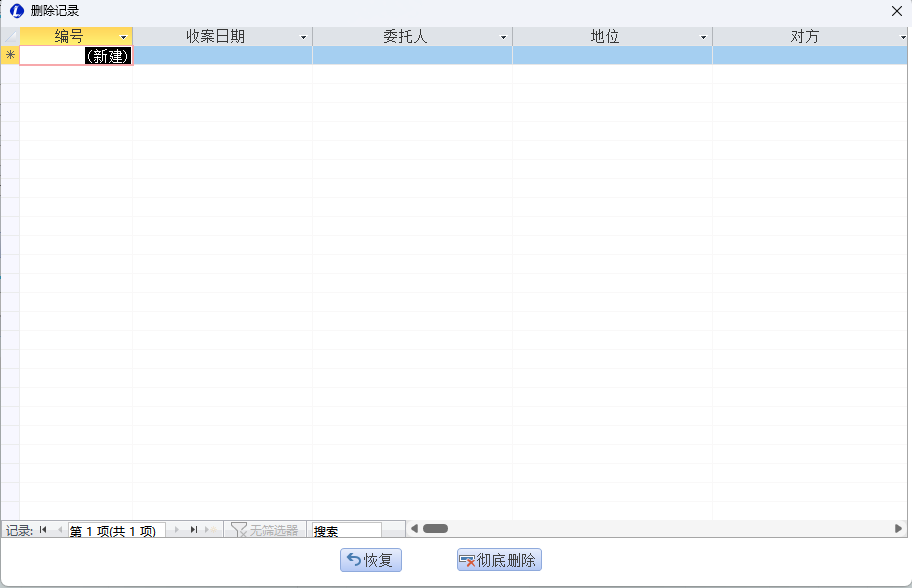Click the horizontal scrollbar right arrow
The width and height of the screenshot is (912, 588).
pos(898,528)
